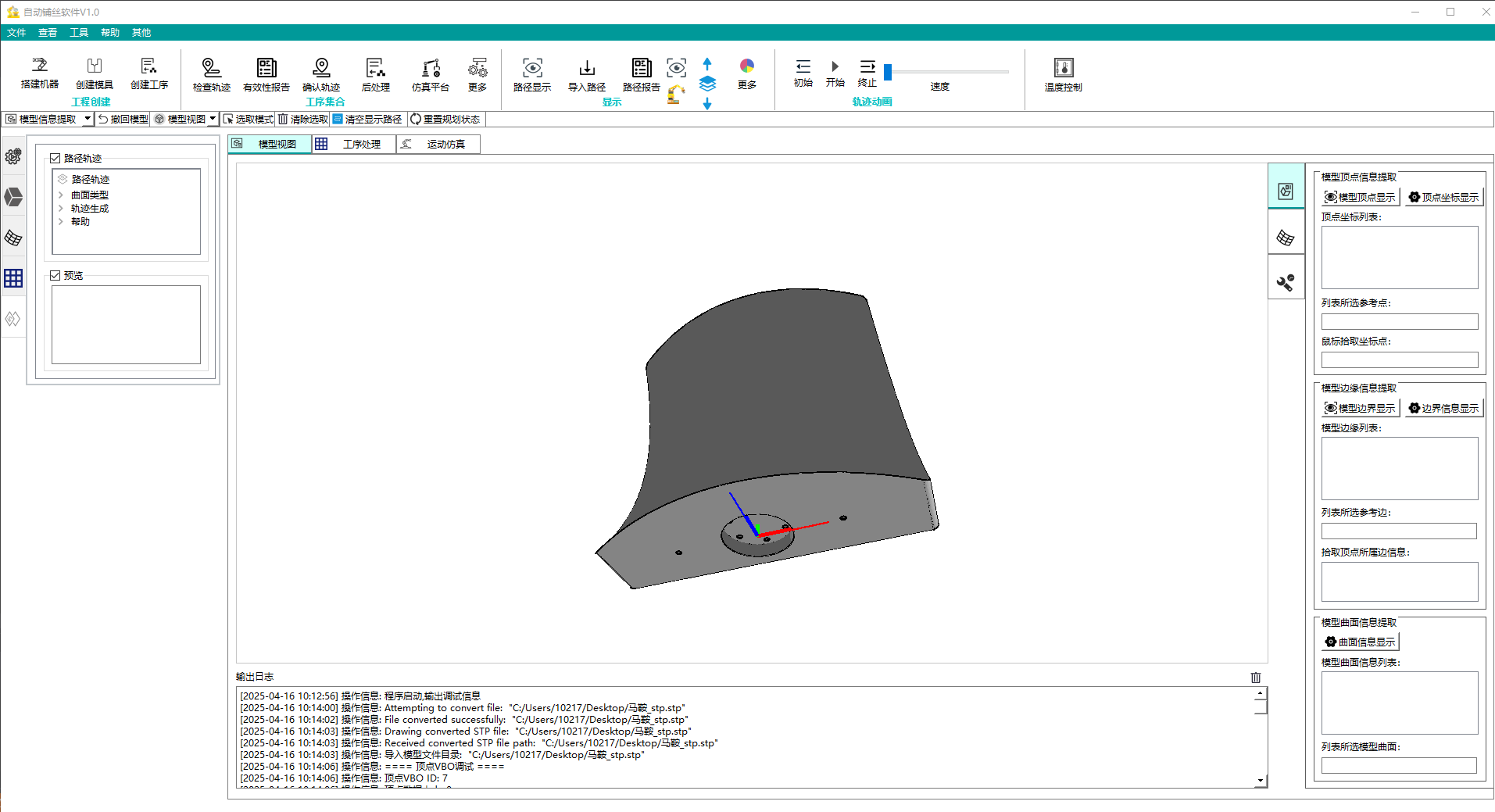Toggle 模型顶点显示 visibility
The height and width of the screenshot is (812, 1495).
point(1360,197)
